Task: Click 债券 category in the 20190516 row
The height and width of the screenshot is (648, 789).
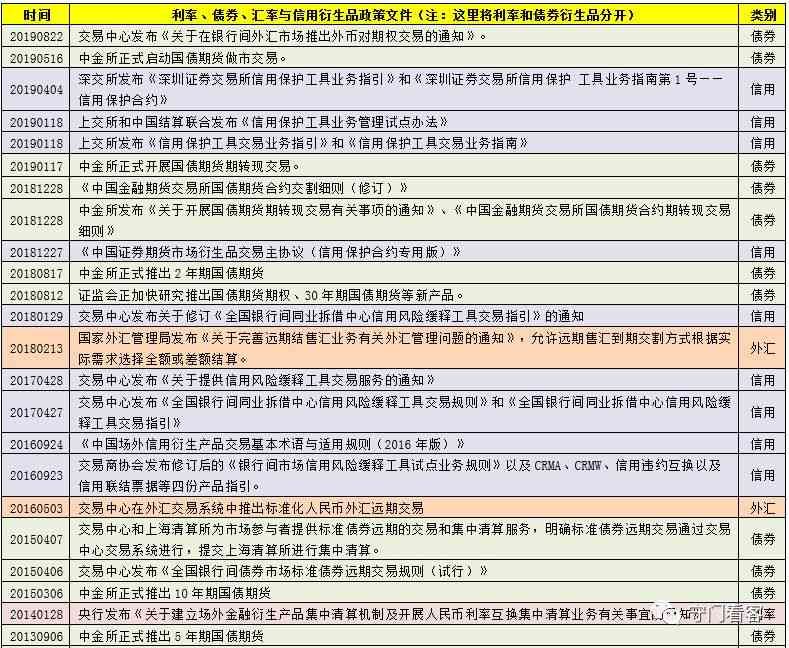Action: coord(763,58)
